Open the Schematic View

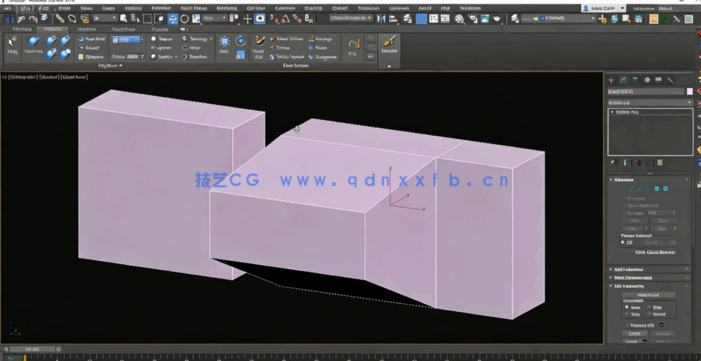445,18
